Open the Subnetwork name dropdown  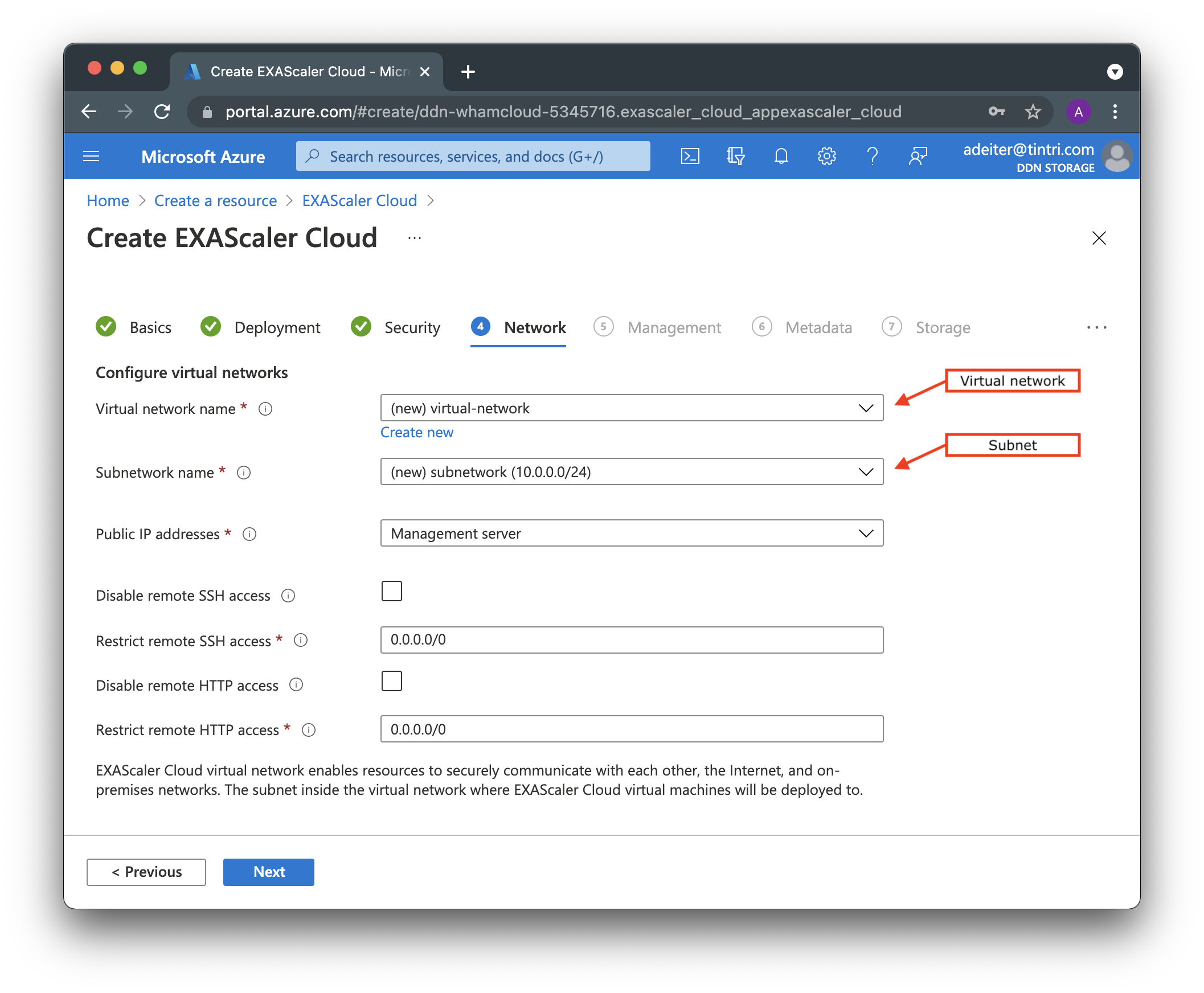click(865, 472)
